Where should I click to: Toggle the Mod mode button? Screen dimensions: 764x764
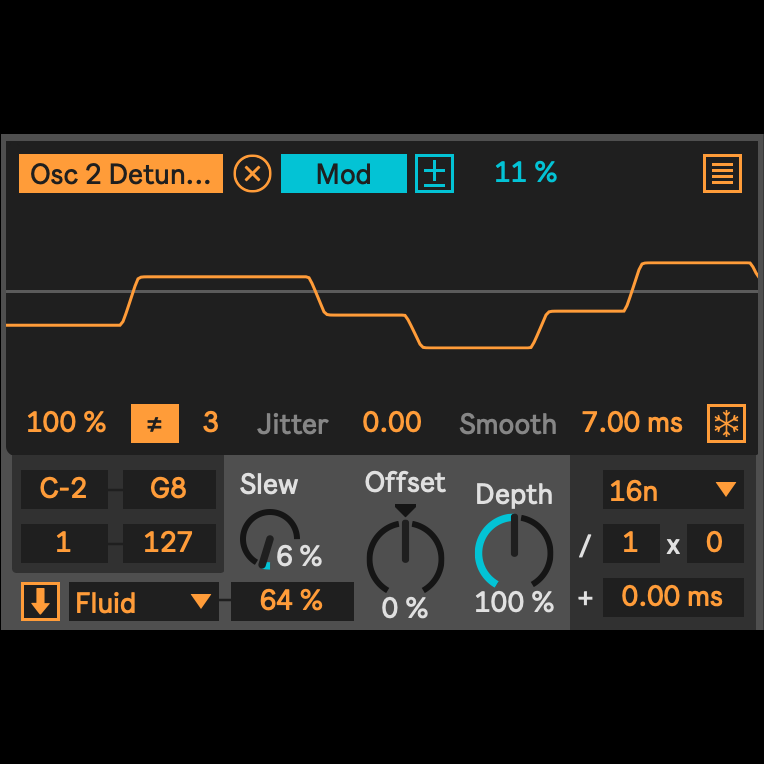click(x=343, y=174)
